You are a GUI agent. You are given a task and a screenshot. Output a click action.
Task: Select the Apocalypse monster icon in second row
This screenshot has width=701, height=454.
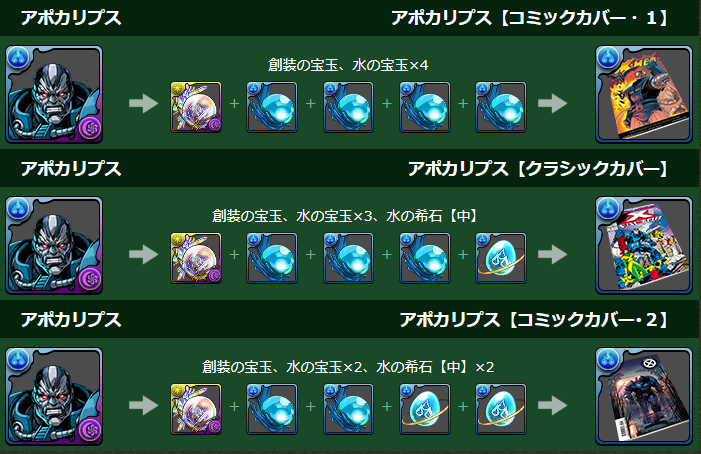54,245
